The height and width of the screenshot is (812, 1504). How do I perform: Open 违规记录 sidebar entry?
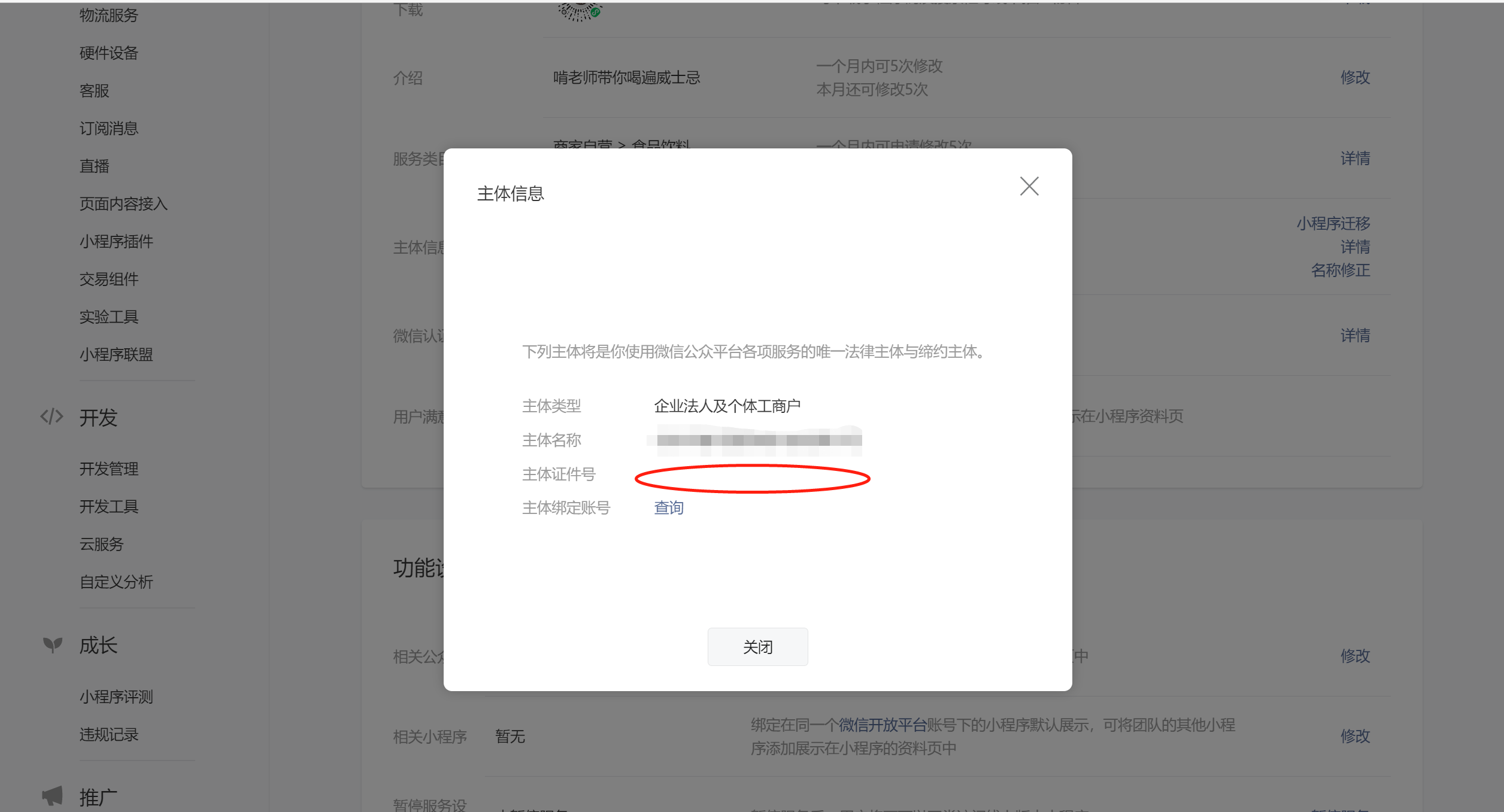tap(108, 734)
